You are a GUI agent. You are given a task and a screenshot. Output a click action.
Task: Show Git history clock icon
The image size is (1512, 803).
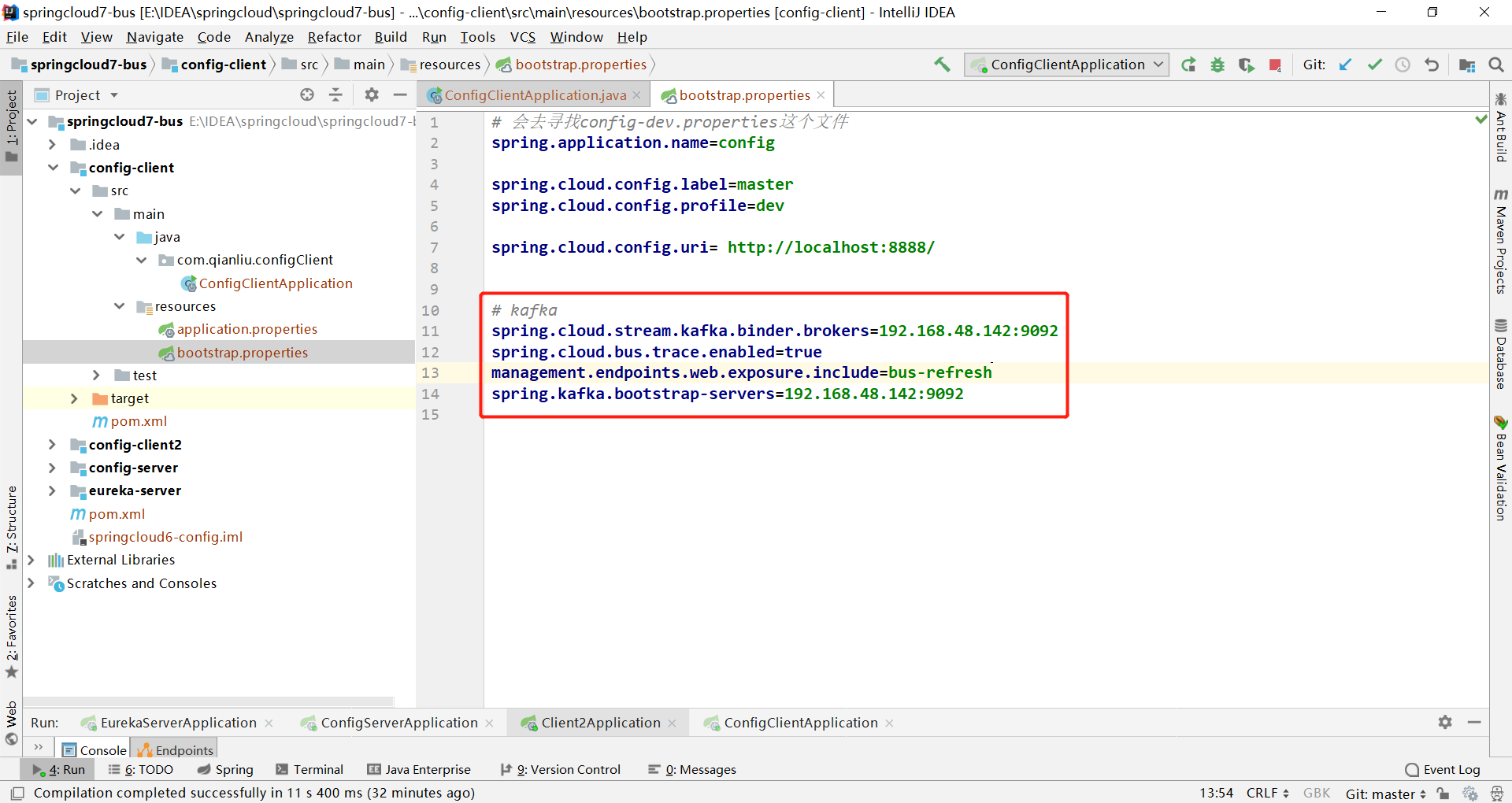pyautogui.click(x=1403, y=65)
